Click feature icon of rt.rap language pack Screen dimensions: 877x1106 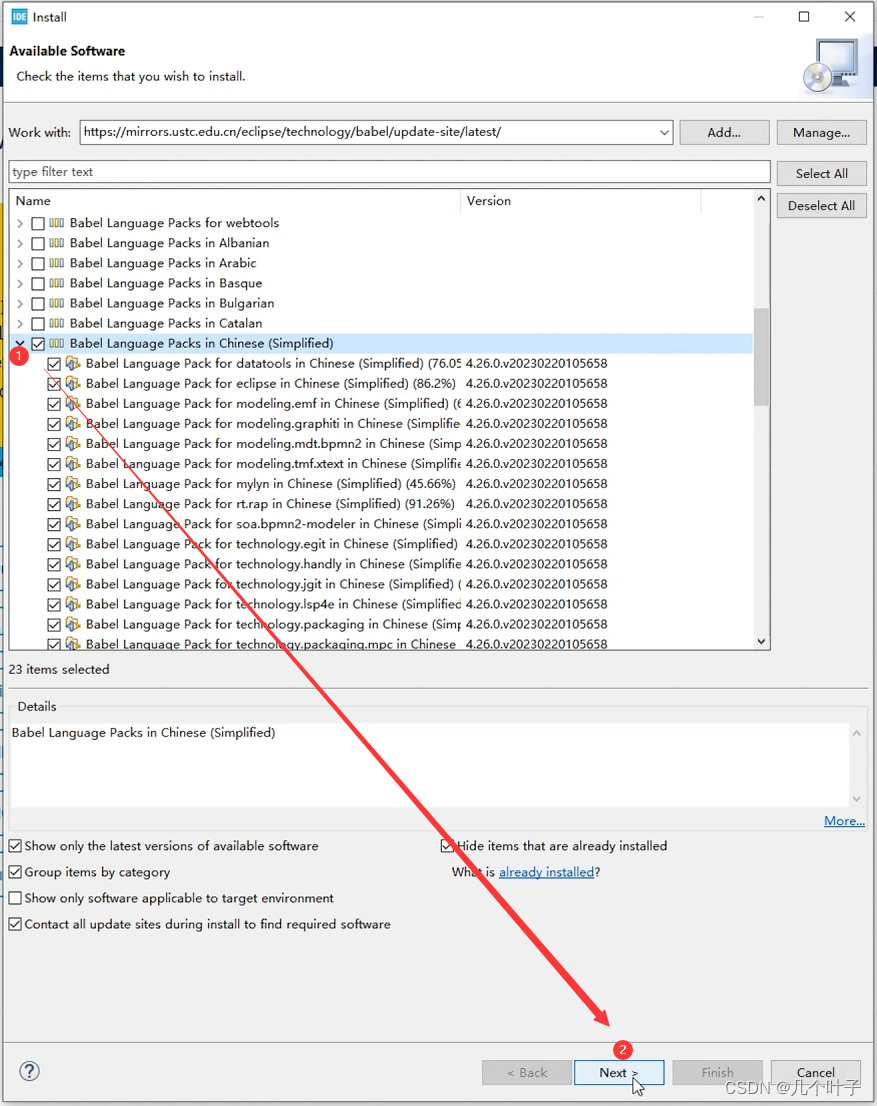click(73, 504)
